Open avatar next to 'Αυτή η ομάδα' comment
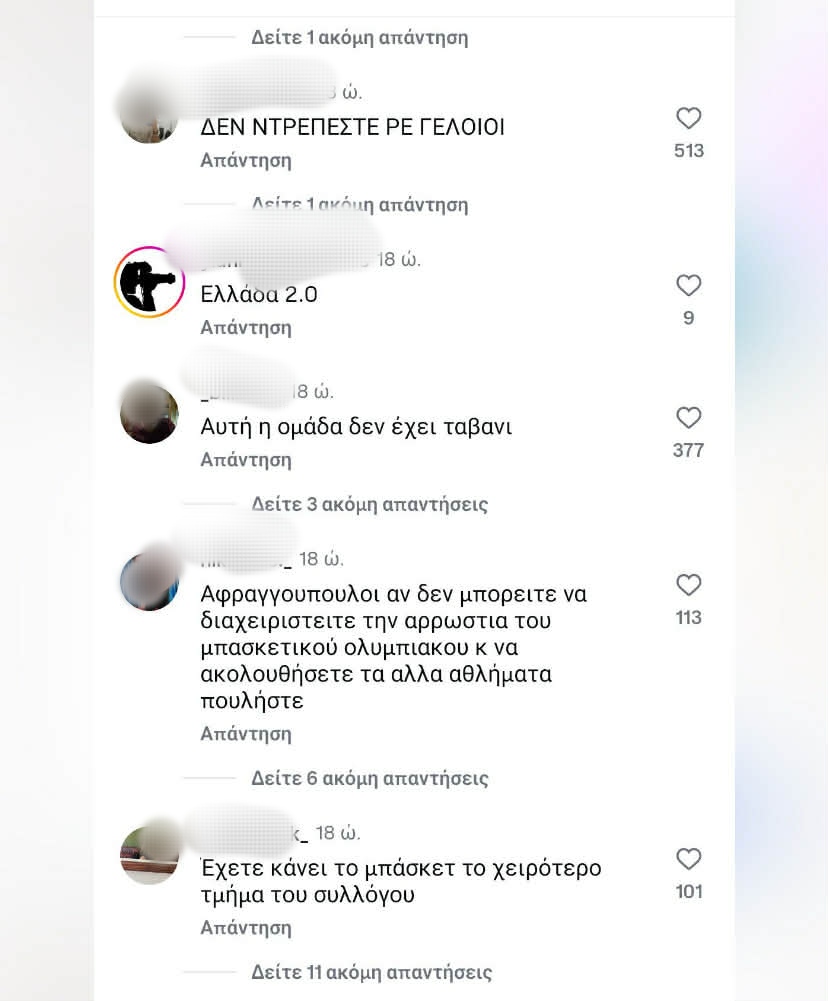828x1001 pixels. (149, 414)
